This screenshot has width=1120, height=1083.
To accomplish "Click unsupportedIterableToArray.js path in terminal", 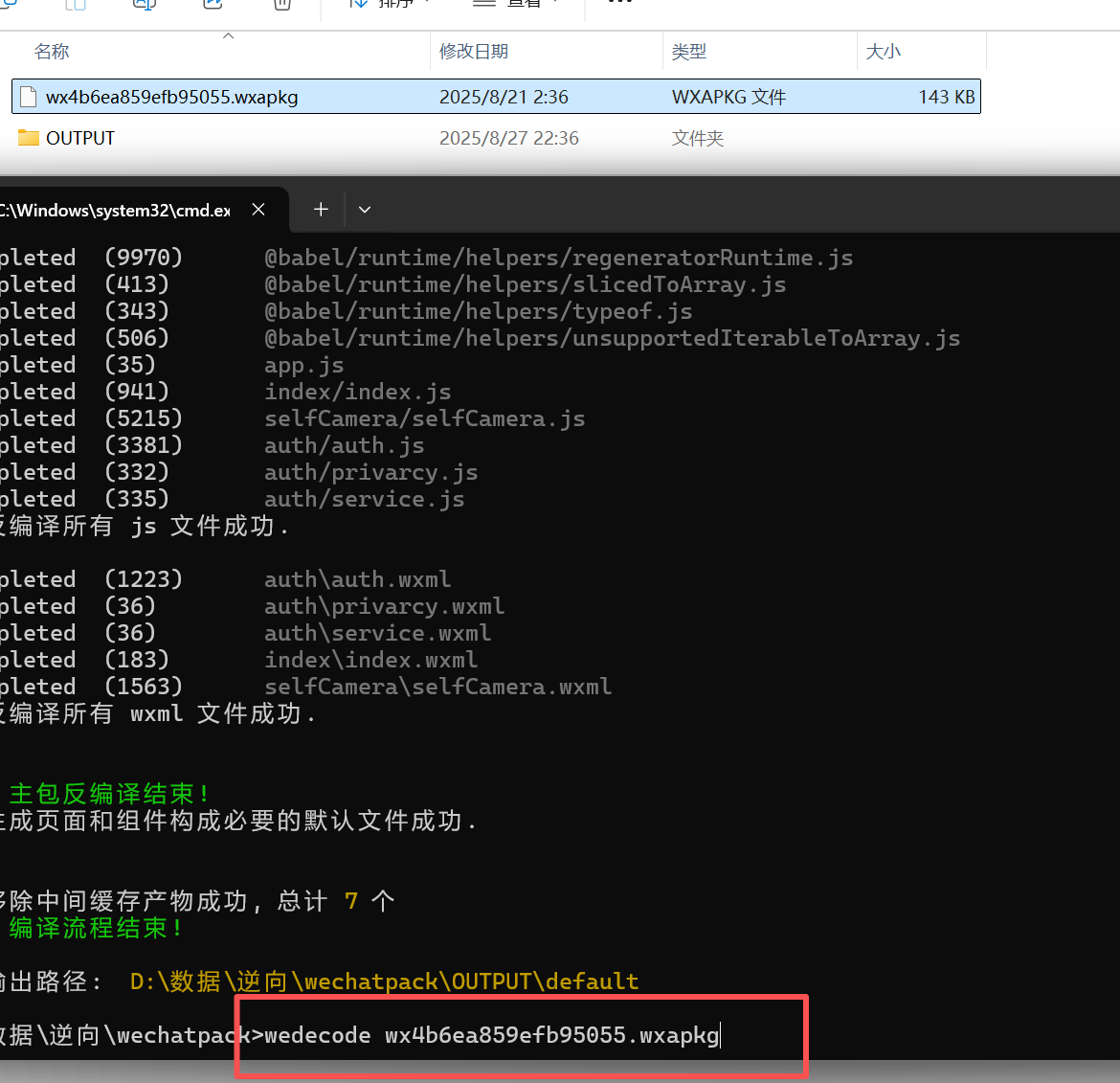I will tap(612, 338).
